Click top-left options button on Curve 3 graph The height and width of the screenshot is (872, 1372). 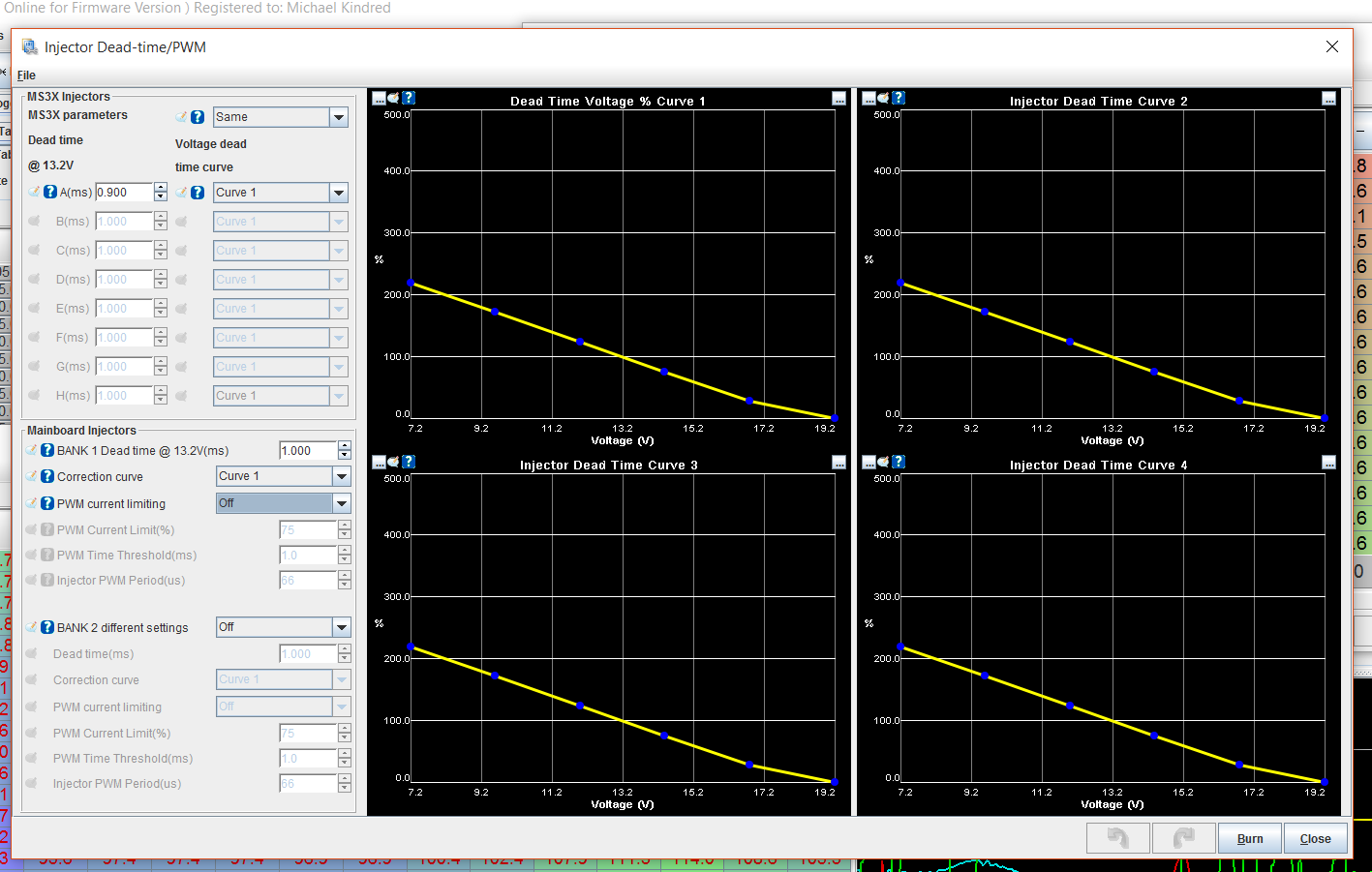379,462
